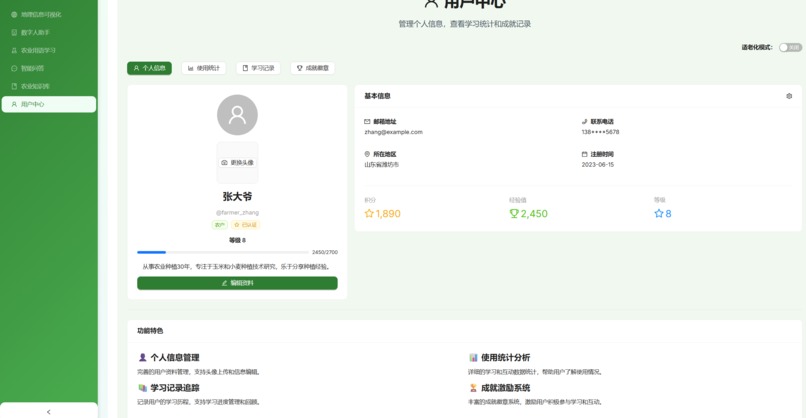Click the phone icon beside 联系电话
Screen dimensions: 806x418
tap(584, 122)
